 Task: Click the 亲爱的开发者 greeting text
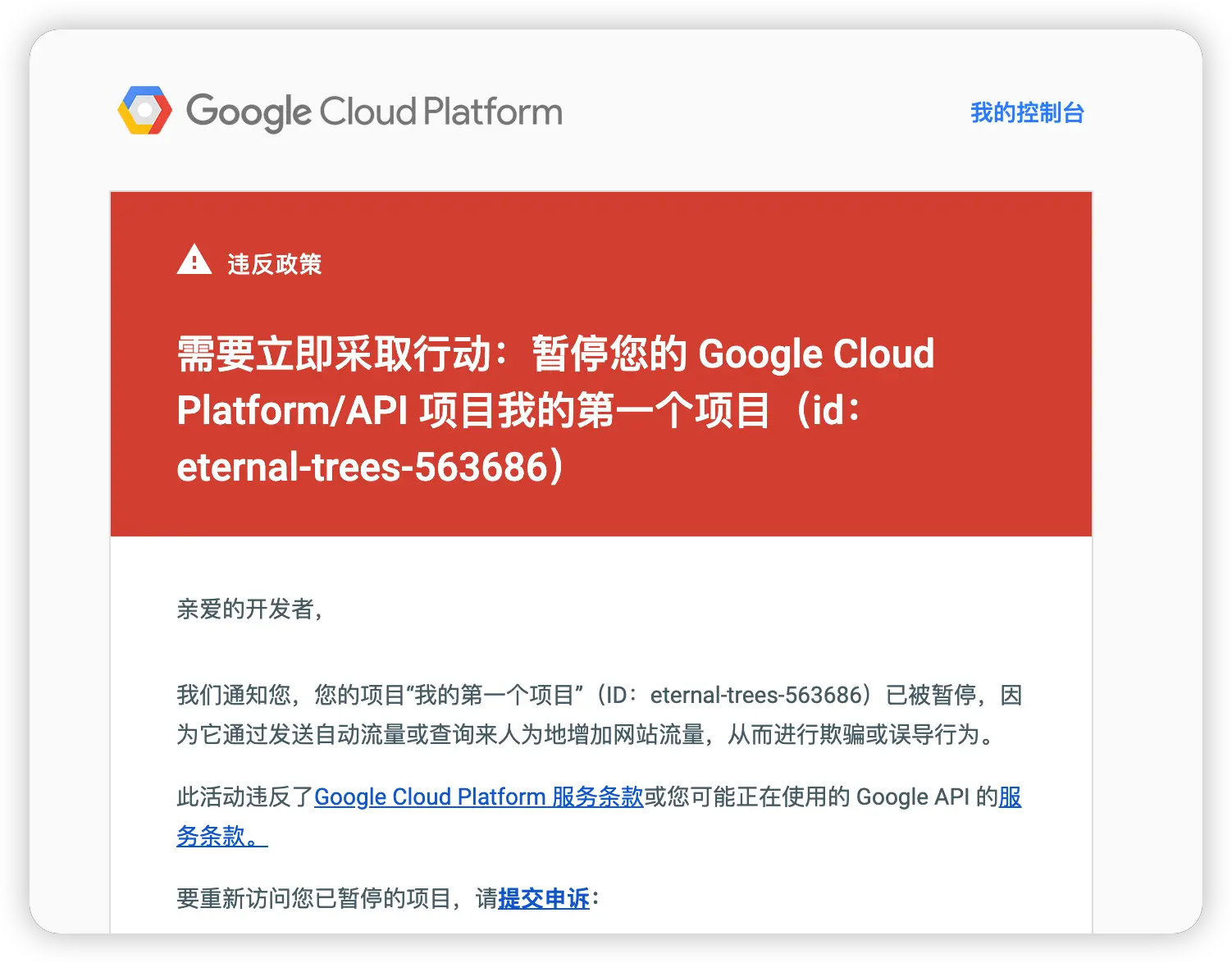coord(246,609)
